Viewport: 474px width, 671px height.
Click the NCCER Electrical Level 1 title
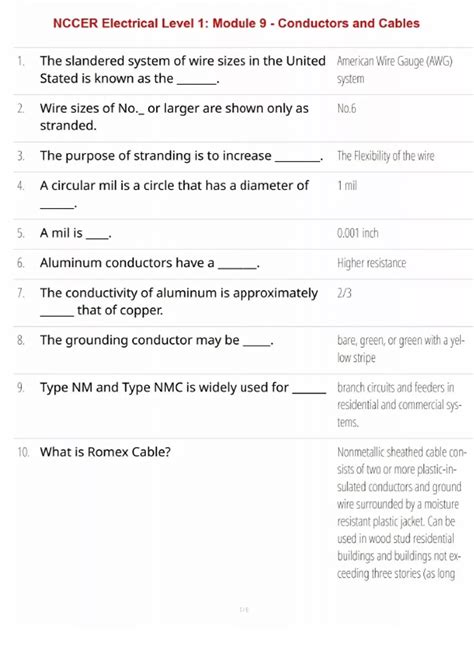coord(236,23)
